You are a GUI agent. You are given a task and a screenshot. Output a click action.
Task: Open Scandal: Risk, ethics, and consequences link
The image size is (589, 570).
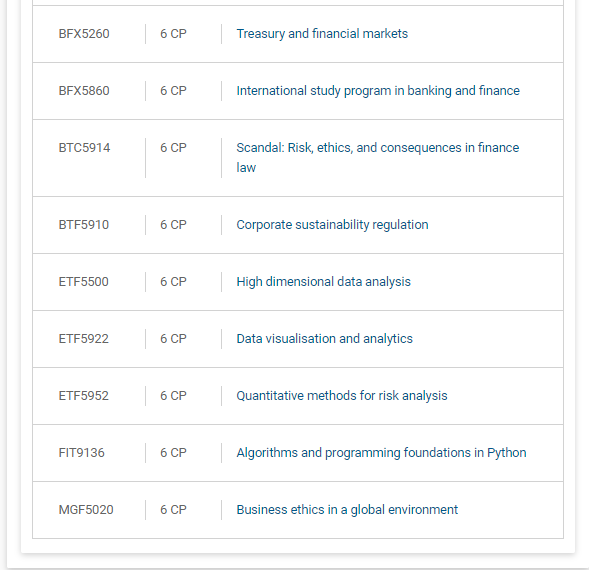[378, 157]
